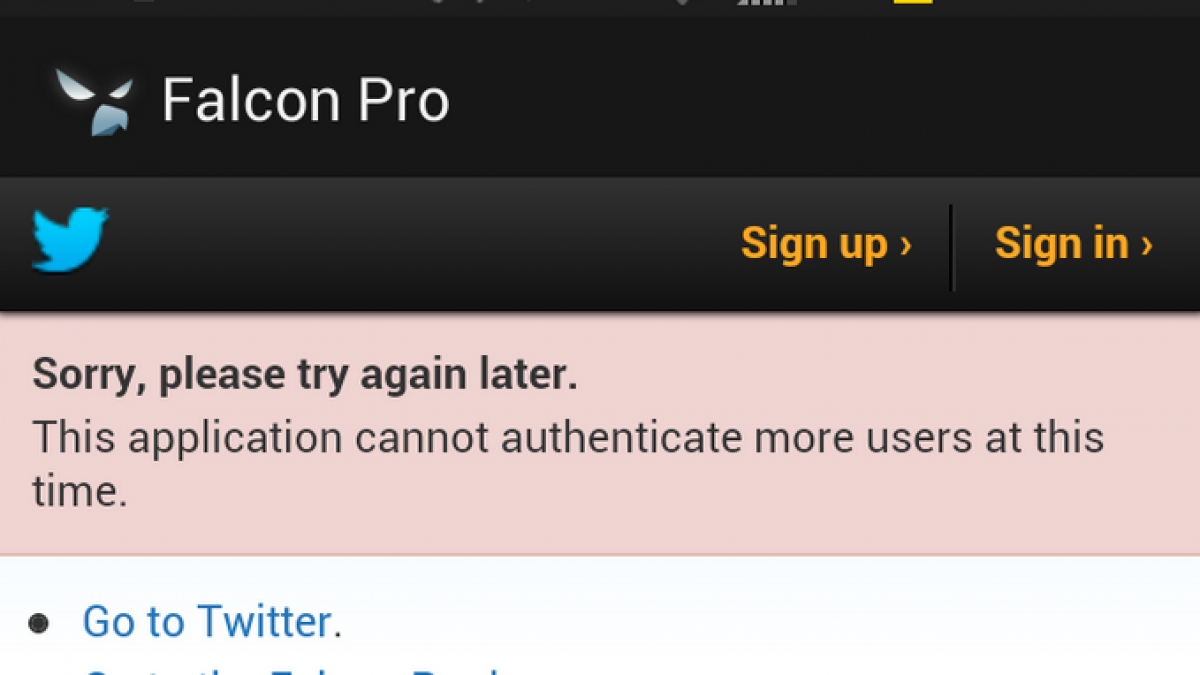Tap empty space in the dark Twitter bar

click(420, 245)
